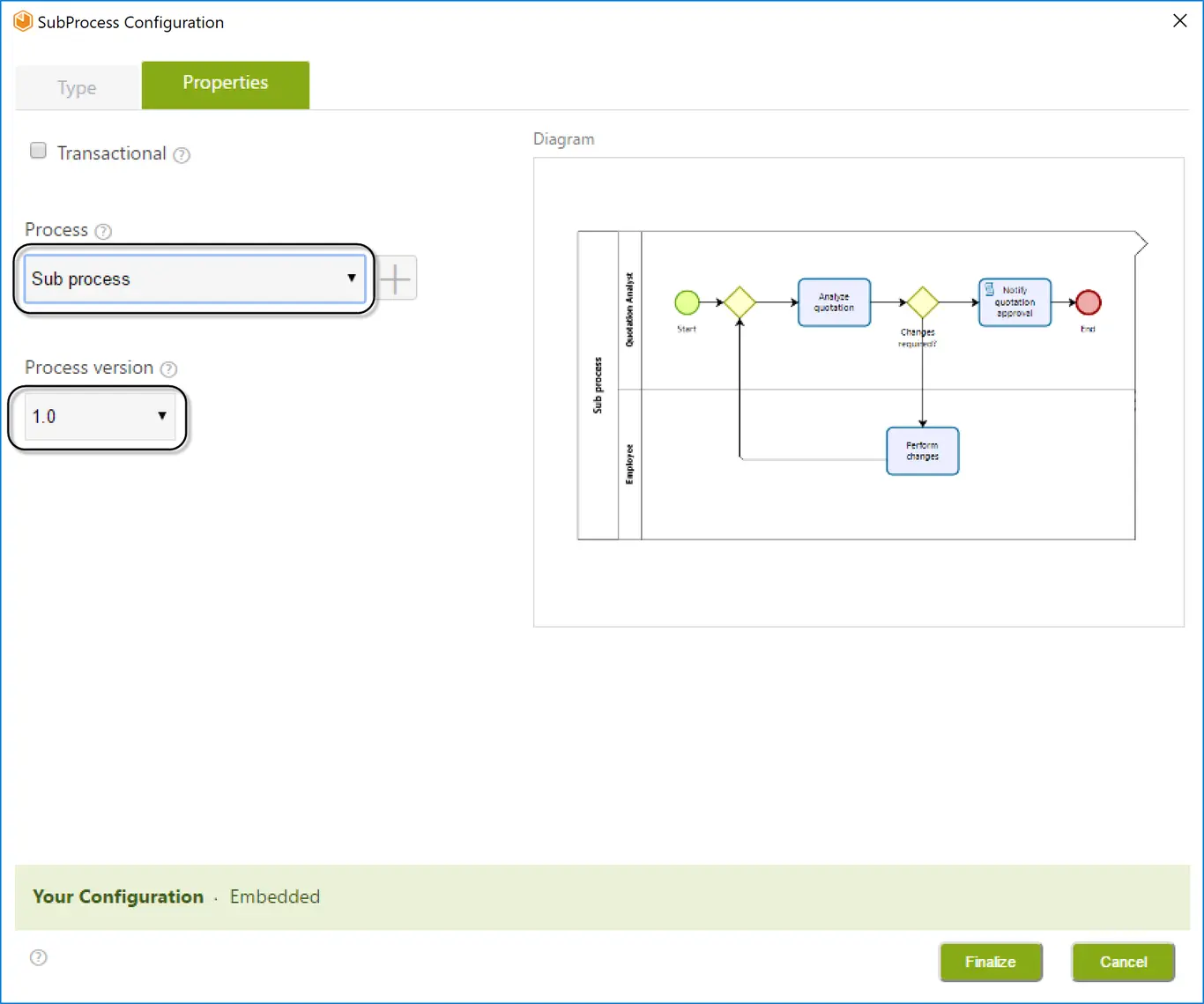Image resolution: width=1204 pixels, height=1004 pixels.
Task: Open the Process dropdown showing Sub process
Action: (195, 279)
